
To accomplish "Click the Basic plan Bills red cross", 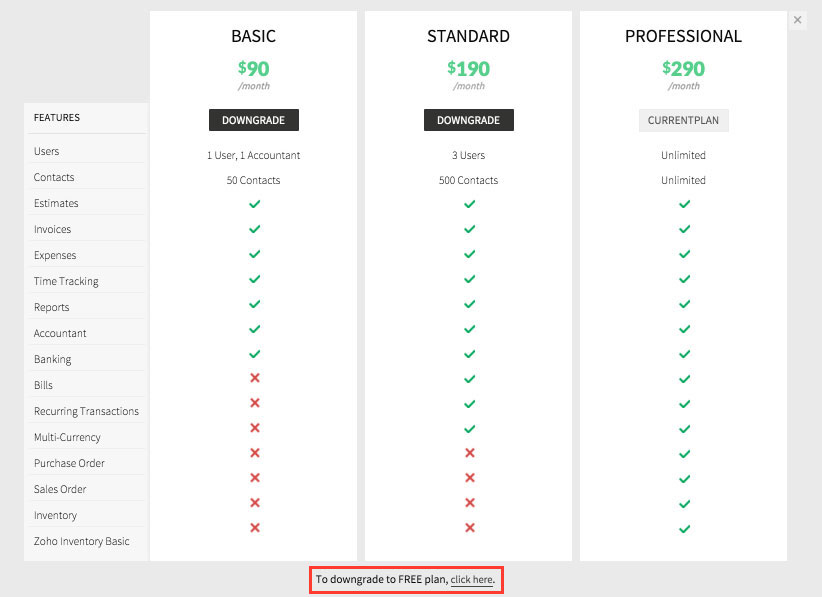I will (255, 378).
